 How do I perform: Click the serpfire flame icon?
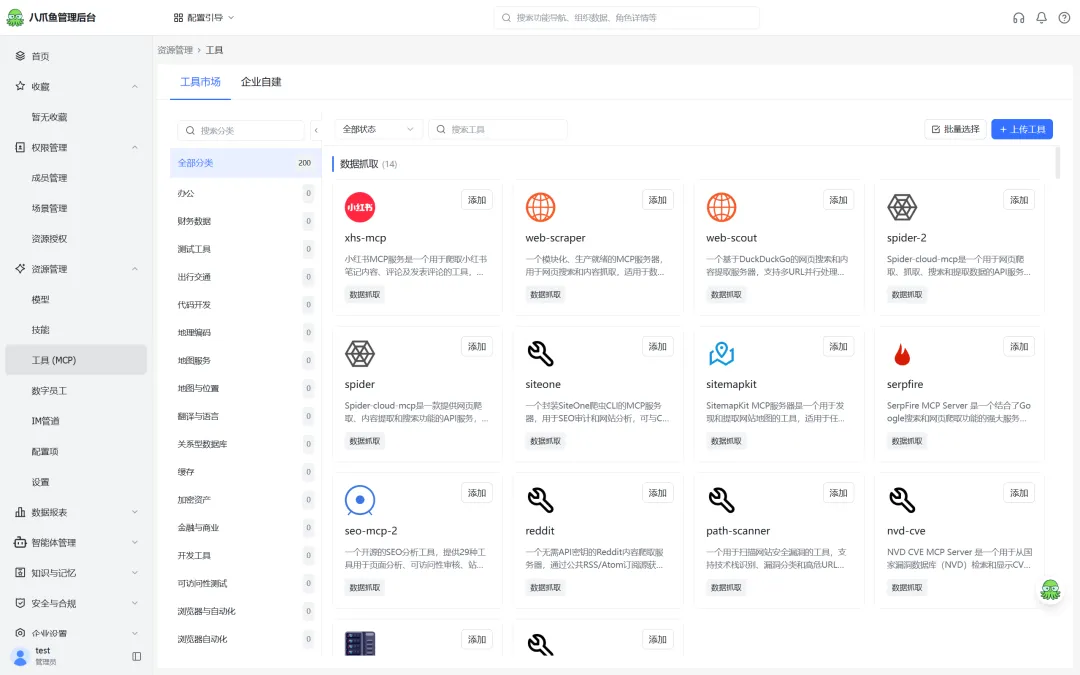tap(902, 354)
